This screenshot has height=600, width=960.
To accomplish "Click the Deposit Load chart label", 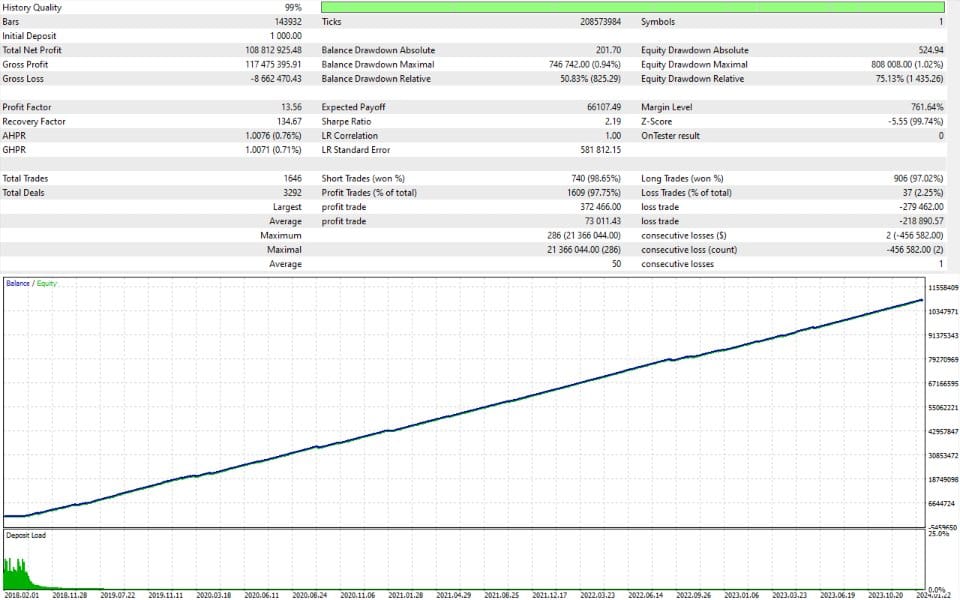I will click(26, 536).
